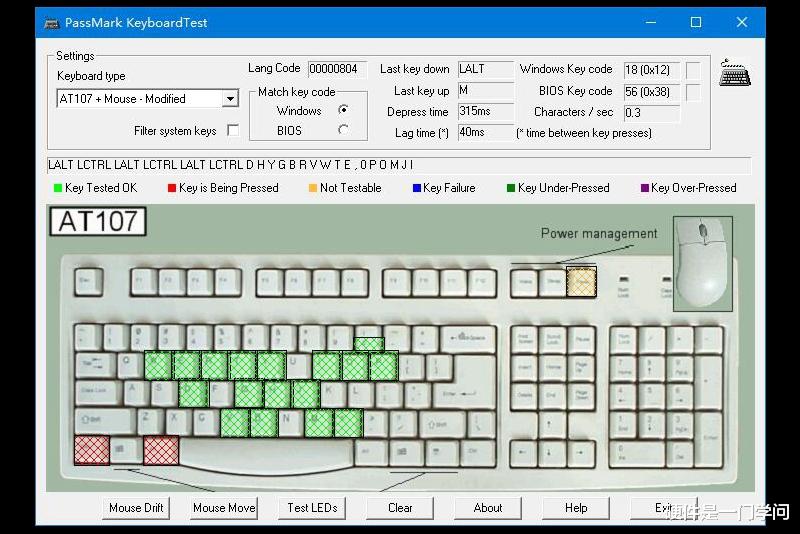Click the space bar on the keyboard image
The height and width of the screenshot is (534, 800).
(x=266, y=454)
